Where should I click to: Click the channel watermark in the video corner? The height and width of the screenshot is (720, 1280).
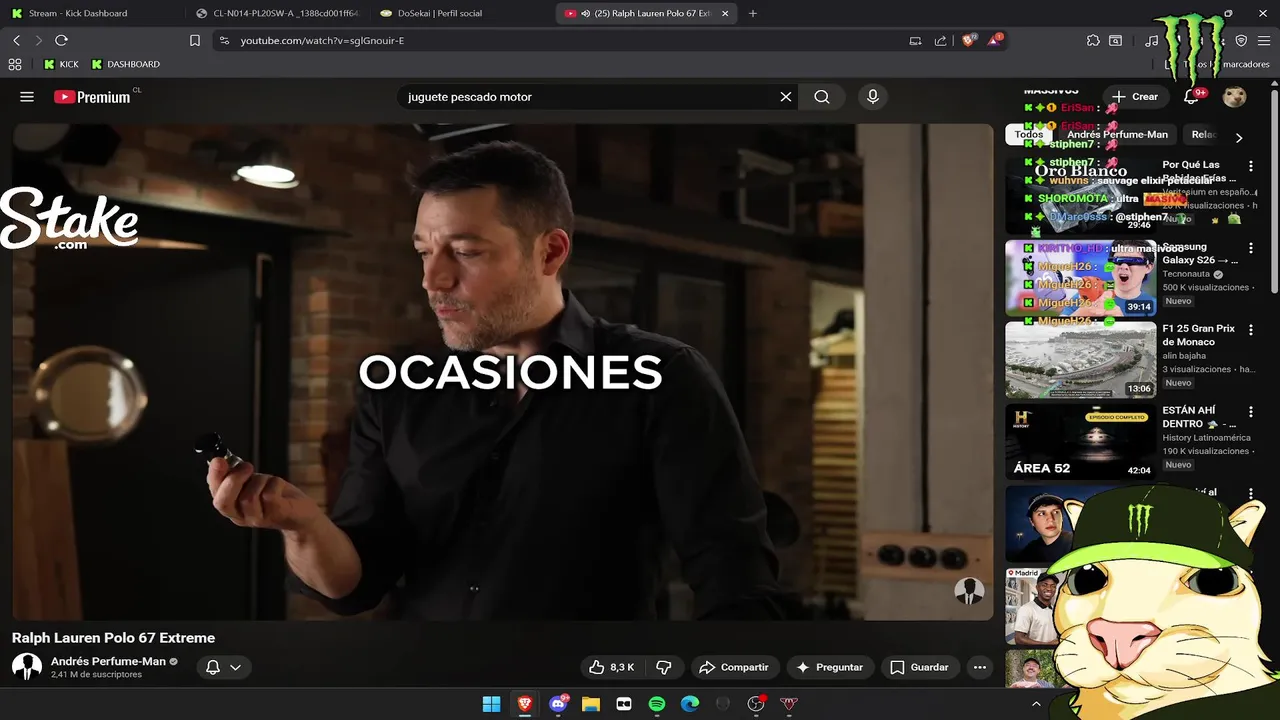point(969,591)
